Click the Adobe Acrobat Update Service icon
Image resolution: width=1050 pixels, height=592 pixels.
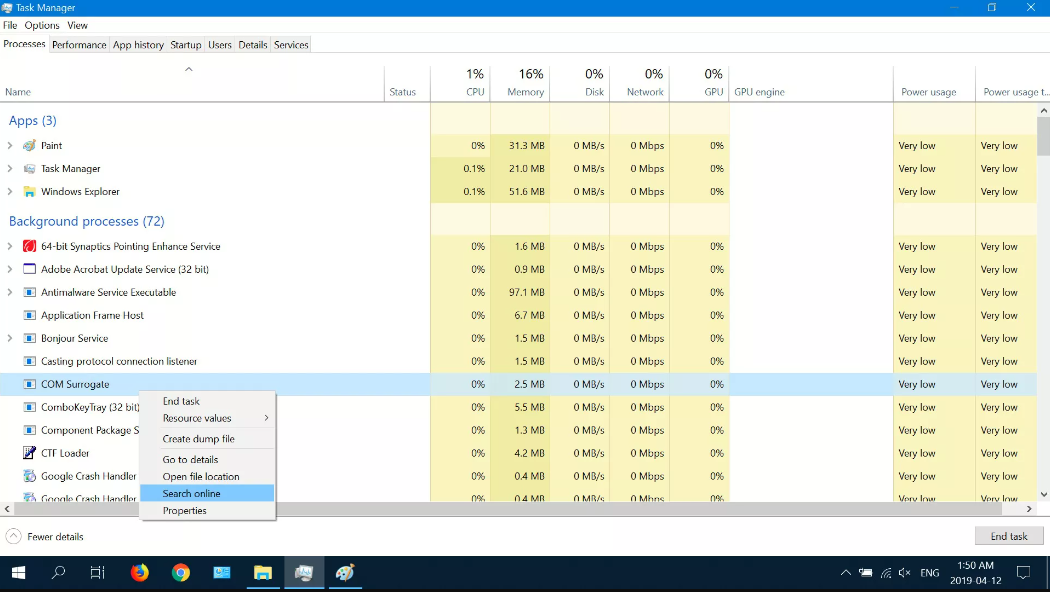(x=29, y=269)
